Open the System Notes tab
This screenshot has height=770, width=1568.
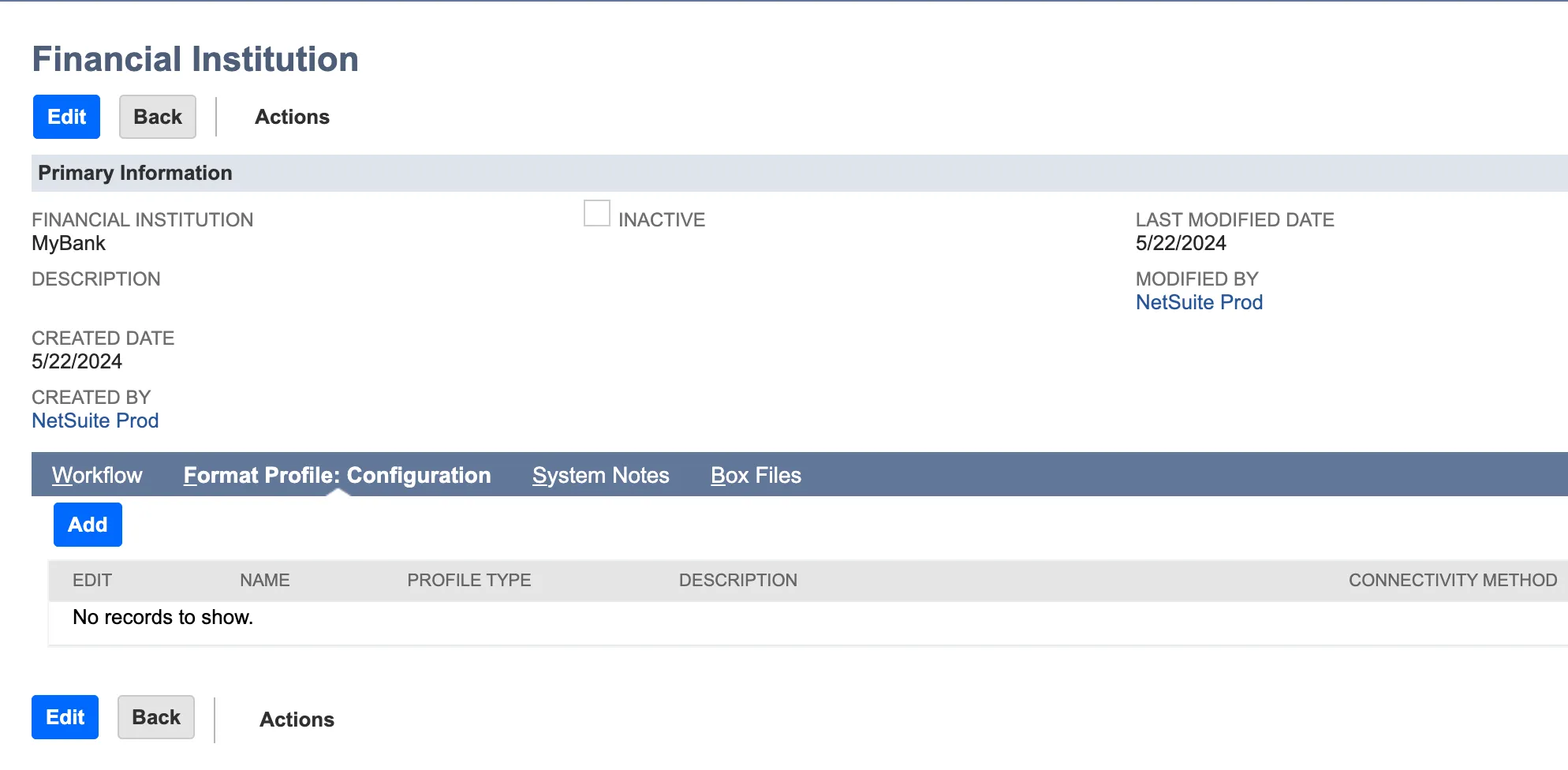pos(600,475)
